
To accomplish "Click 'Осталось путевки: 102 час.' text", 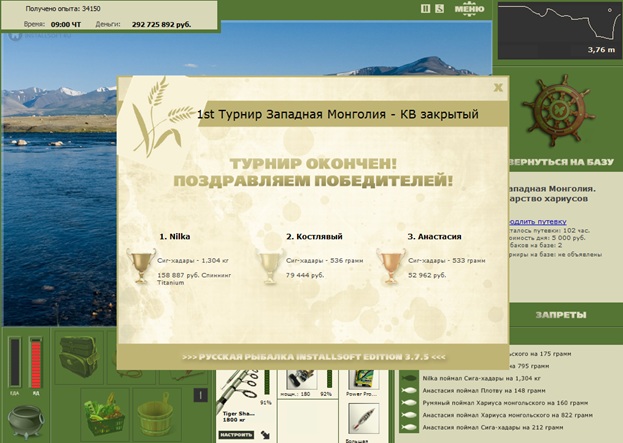I will pos(549,230).
